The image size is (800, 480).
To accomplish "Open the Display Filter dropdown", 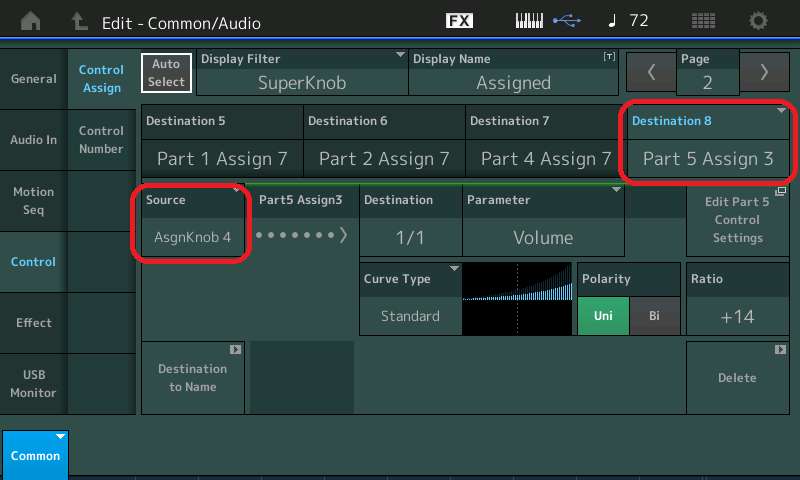I will click(x=303, y=73).
